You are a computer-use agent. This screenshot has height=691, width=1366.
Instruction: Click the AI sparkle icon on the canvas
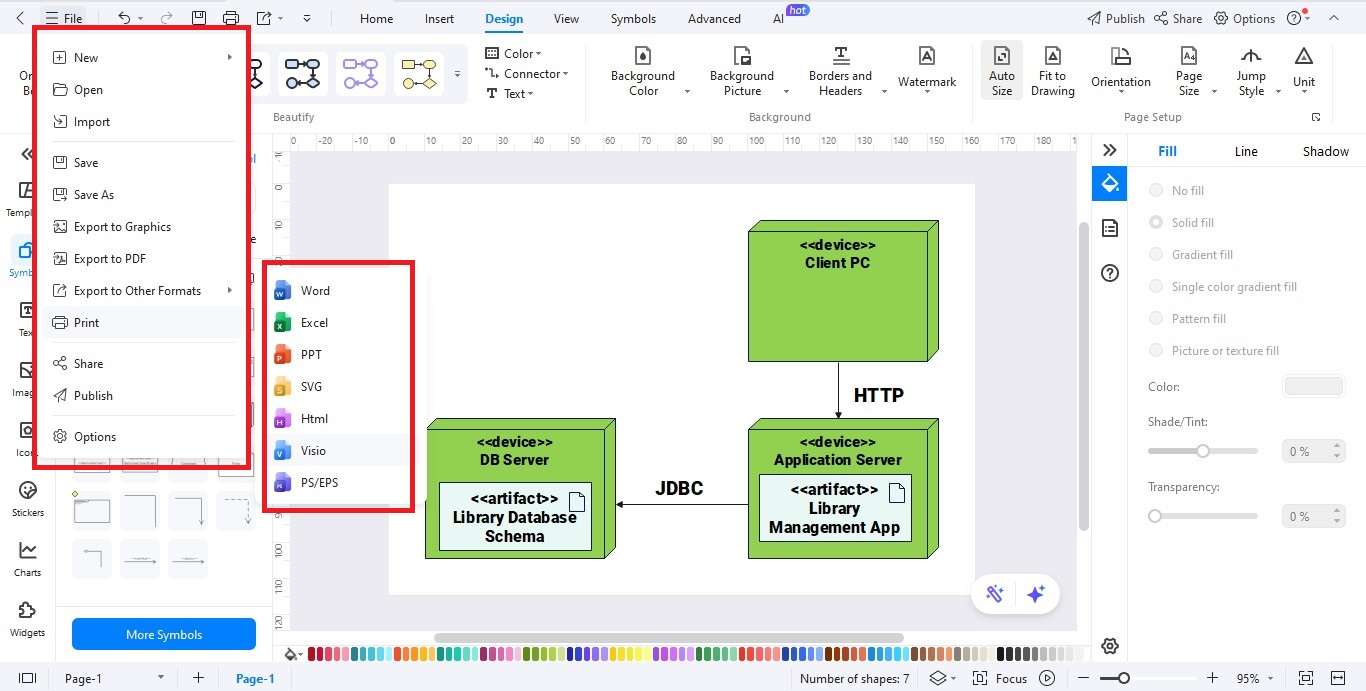(1036, 593)
